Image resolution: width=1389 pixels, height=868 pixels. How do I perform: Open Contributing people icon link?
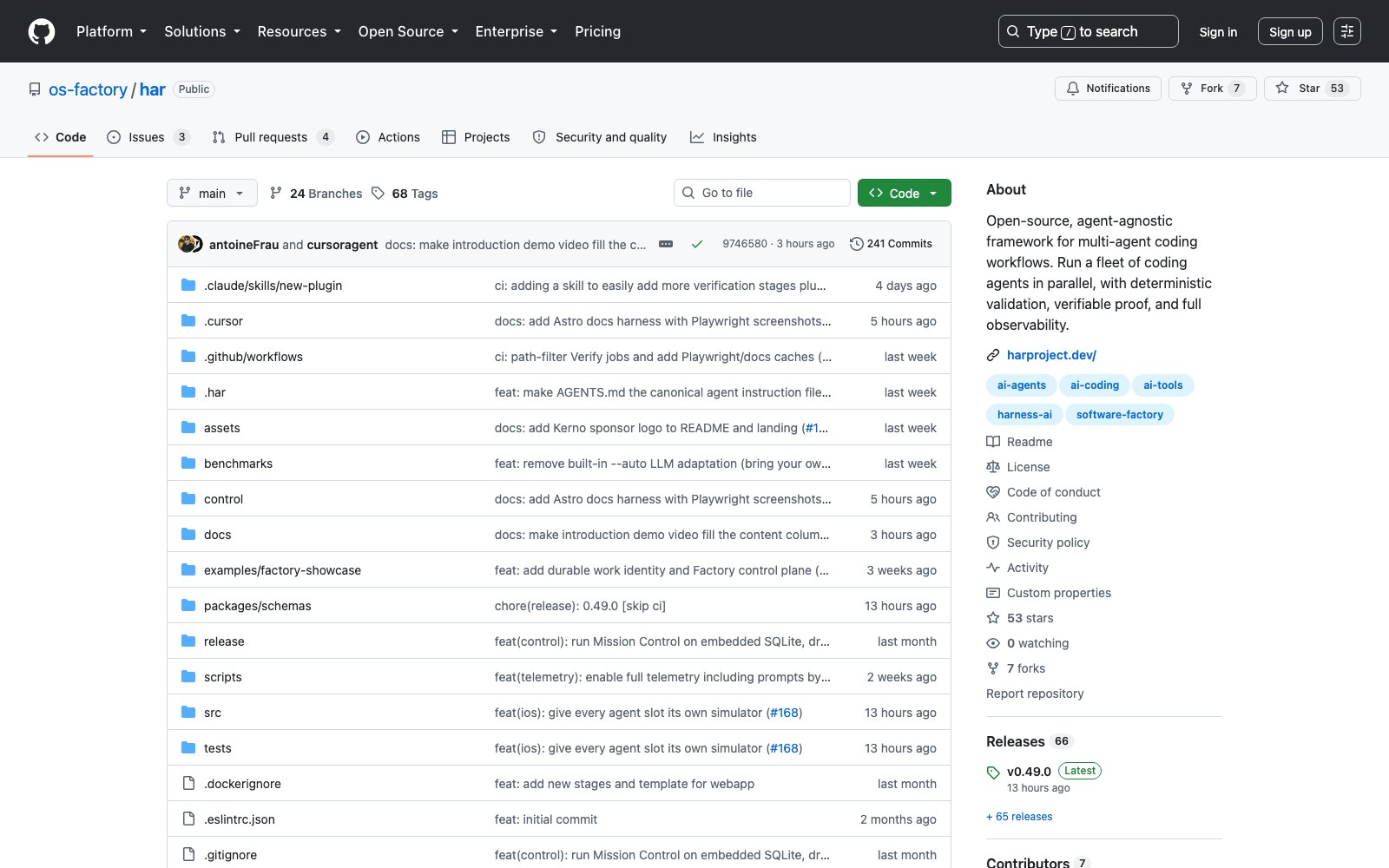[993, 517]
